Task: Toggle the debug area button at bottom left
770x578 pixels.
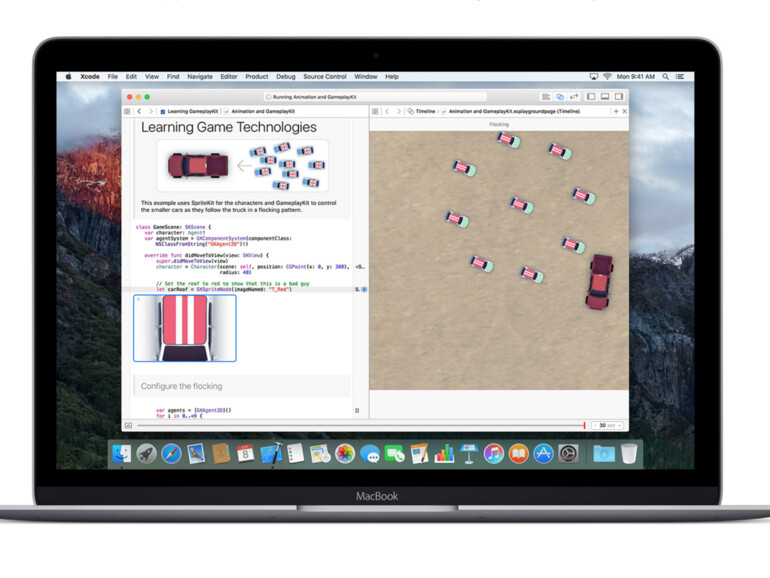Action: 128,425
